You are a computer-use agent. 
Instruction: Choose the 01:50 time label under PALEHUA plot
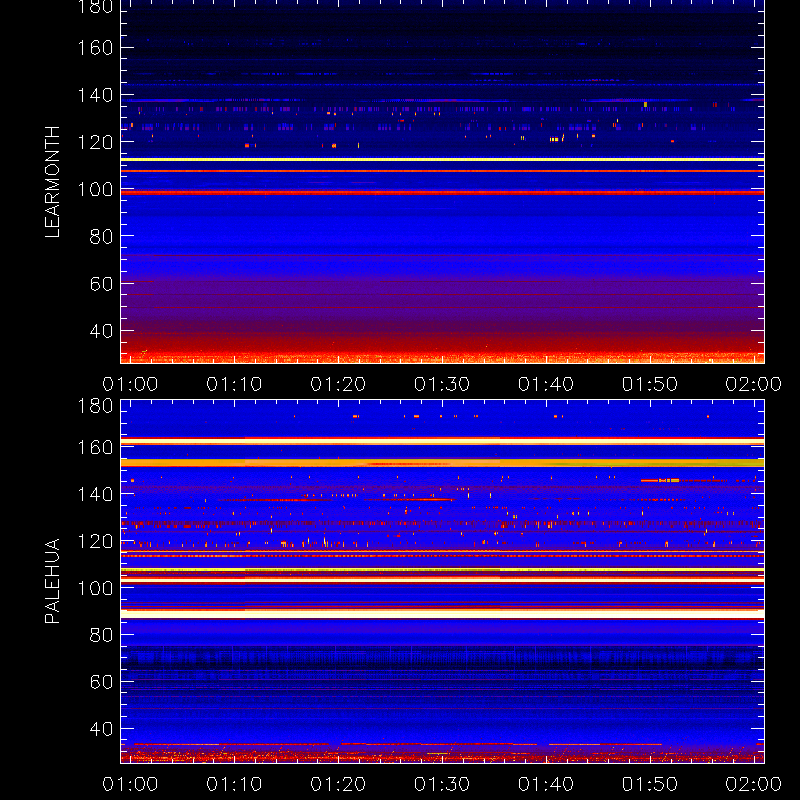click(649, 784)
